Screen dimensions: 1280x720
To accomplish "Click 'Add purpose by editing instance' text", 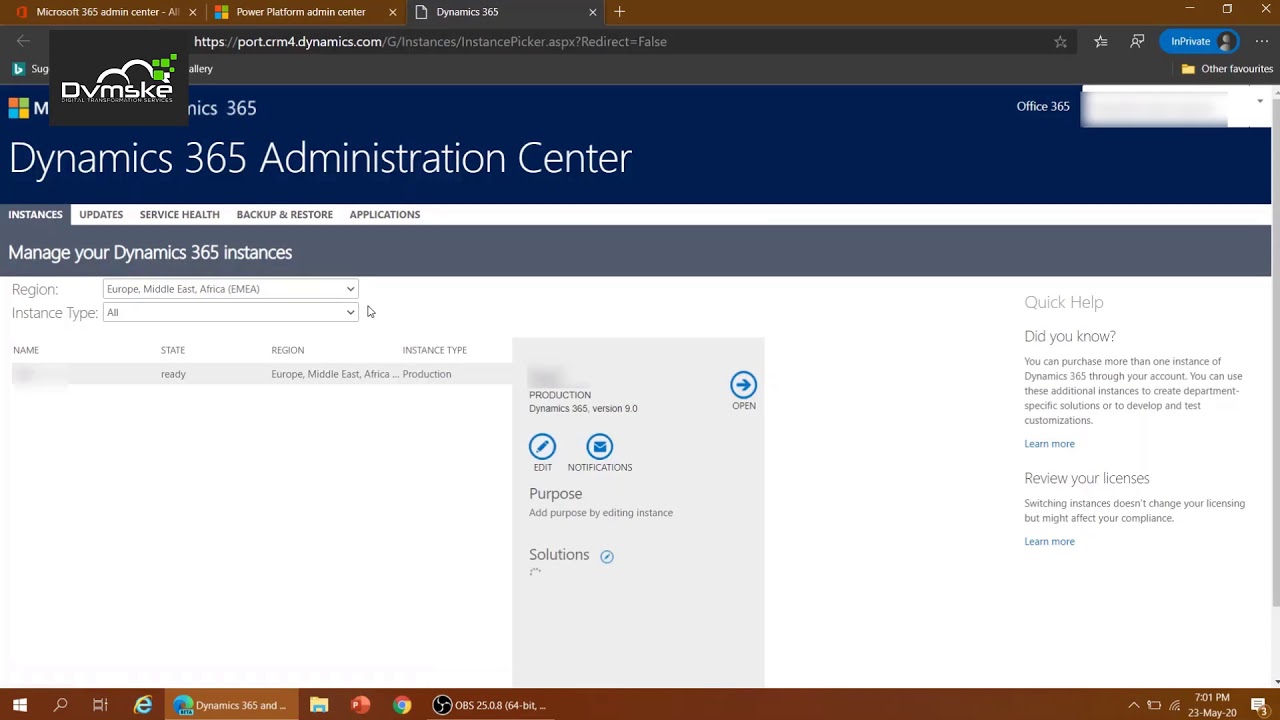I will click(x=601, y=513).
